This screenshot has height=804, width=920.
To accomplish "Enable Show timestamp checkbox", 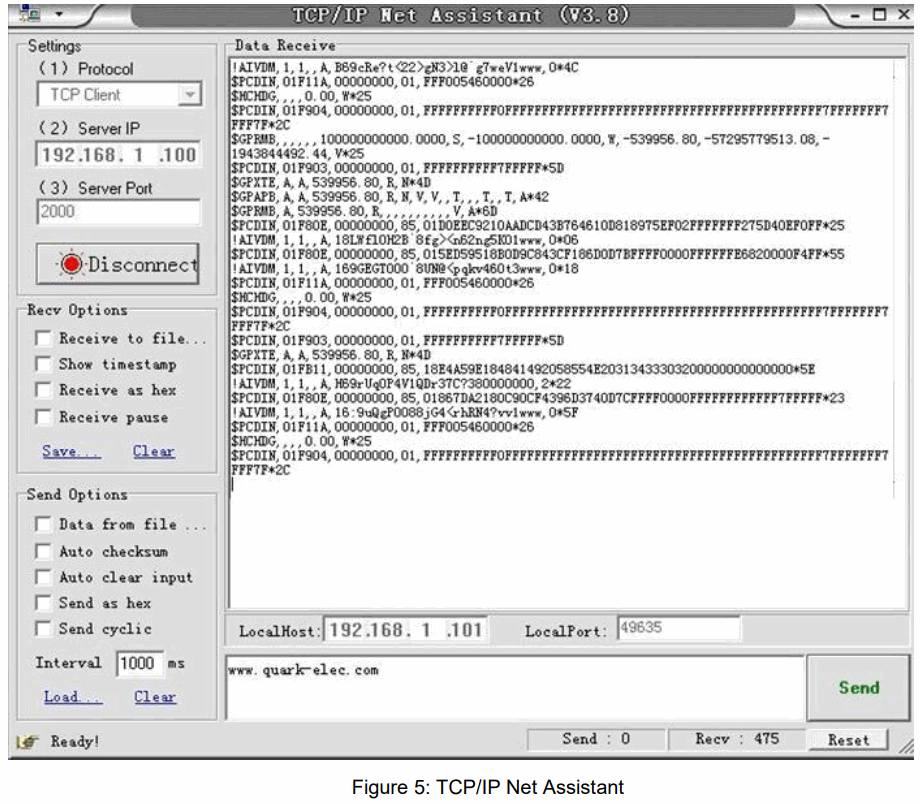I will 43,364.
